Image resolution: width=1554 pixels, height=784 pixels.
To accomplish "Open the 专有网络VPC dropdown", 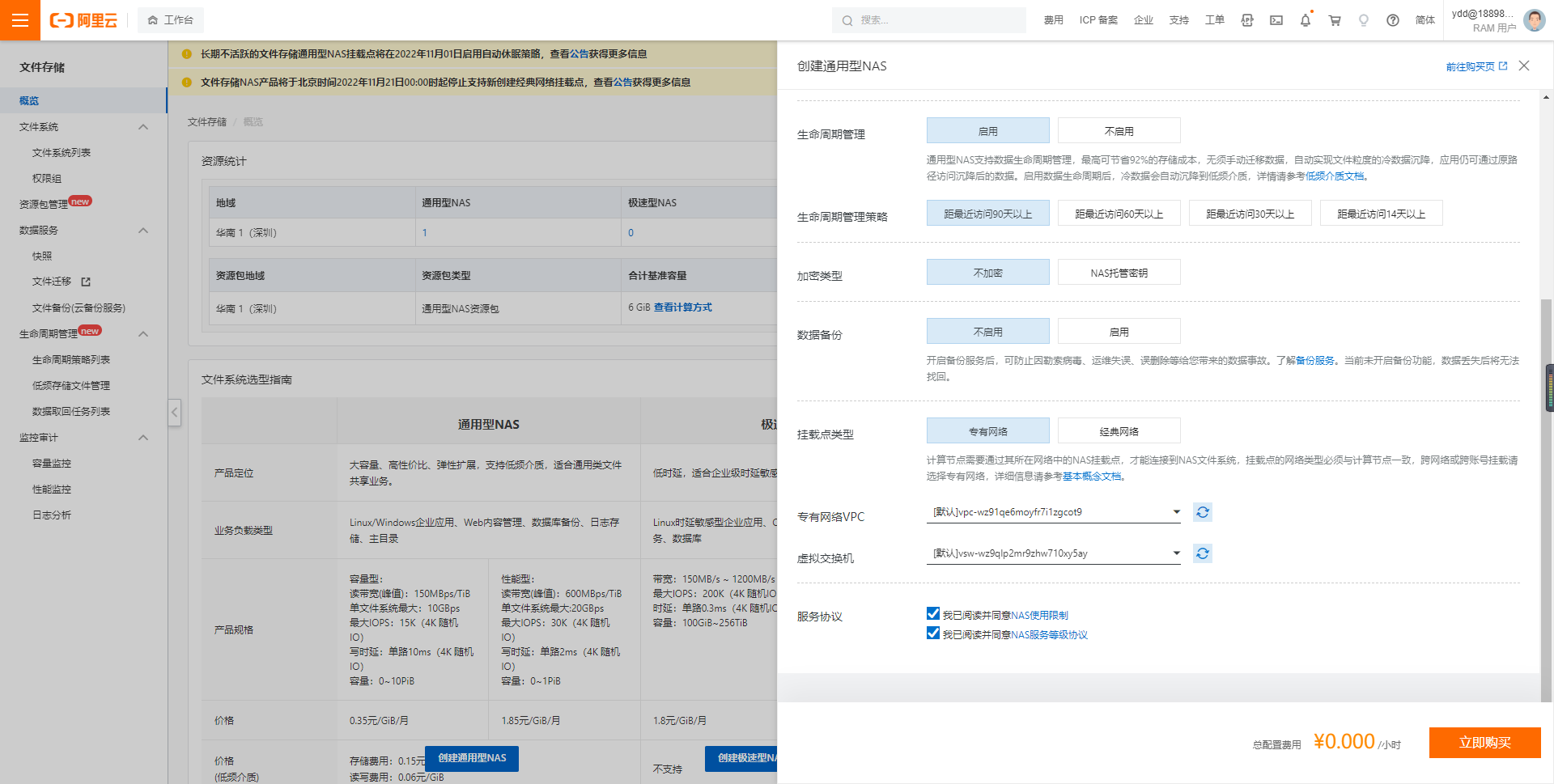I will point(1053,512).
